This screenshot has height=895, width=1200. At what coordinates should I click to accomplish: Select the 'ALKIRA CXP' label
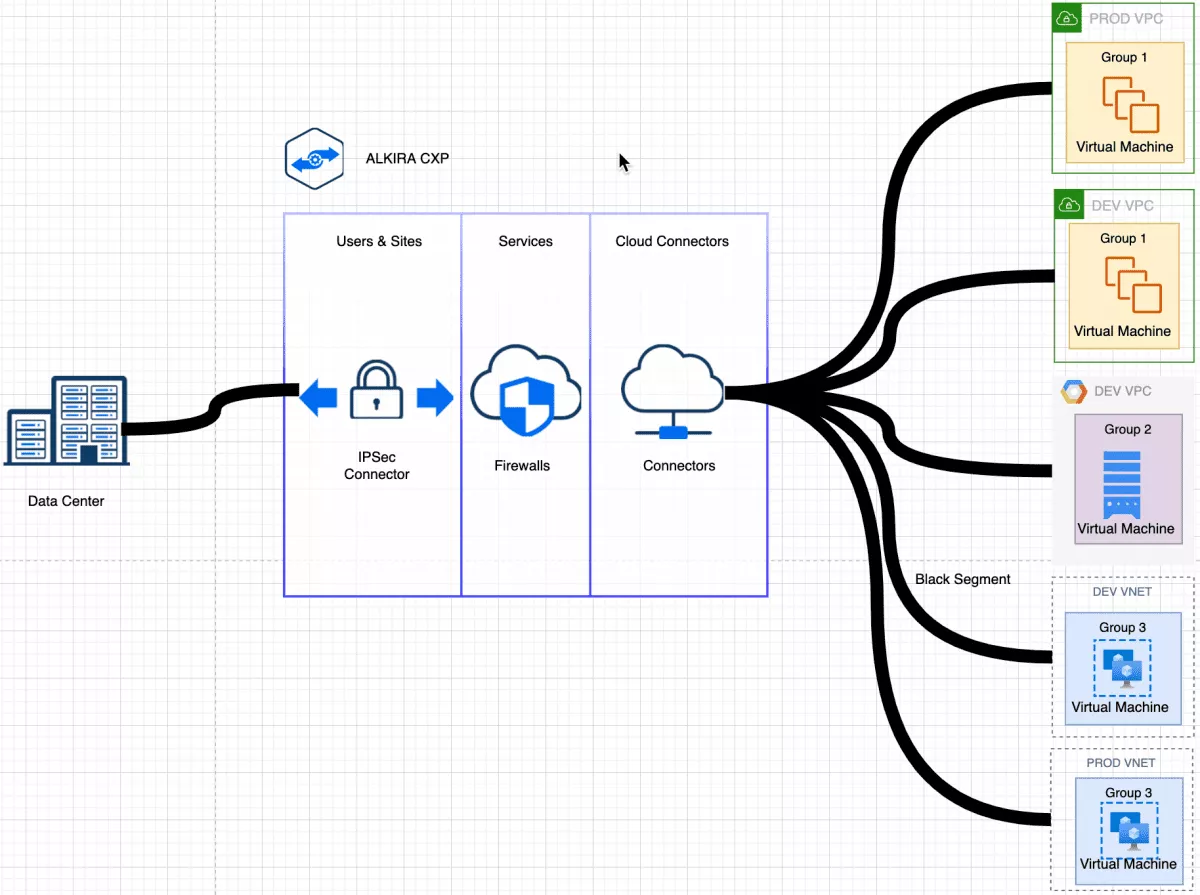pyautogui.click(x=408, y=158)
